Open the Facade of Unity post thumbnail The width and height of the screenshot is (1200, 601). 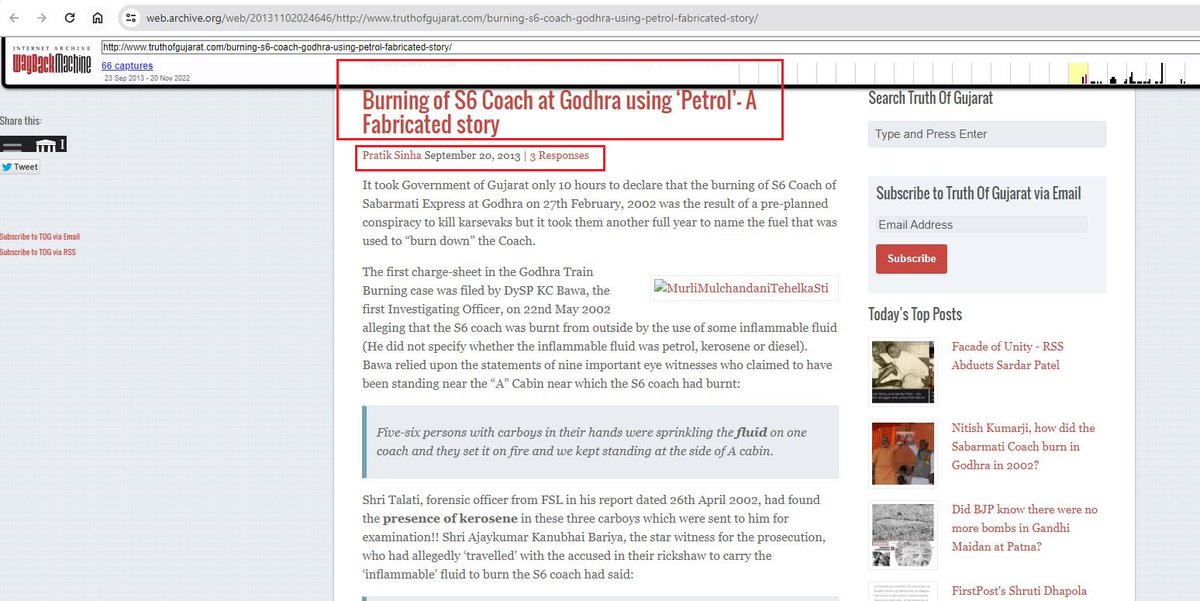pos(902,372)
